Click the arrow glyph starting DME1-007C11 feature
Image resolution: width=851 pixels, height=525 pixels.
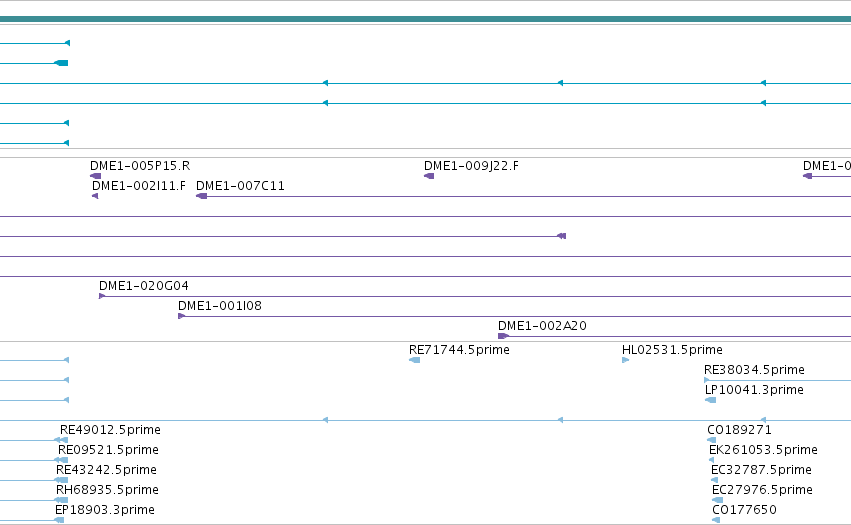click(x=201, y=196)
